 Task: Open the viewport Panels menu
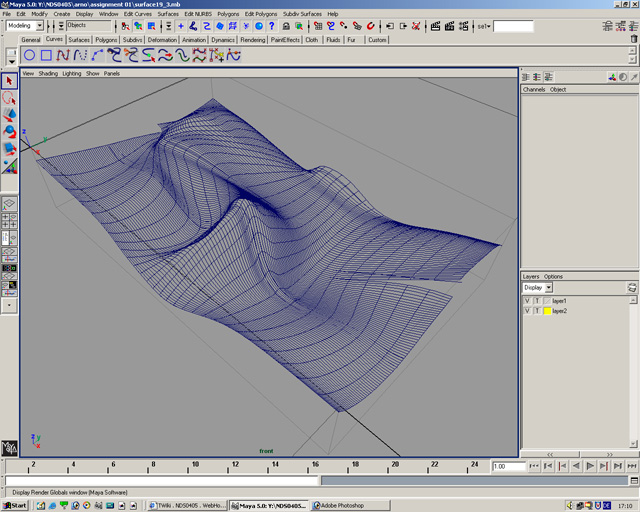coord(111,73)
